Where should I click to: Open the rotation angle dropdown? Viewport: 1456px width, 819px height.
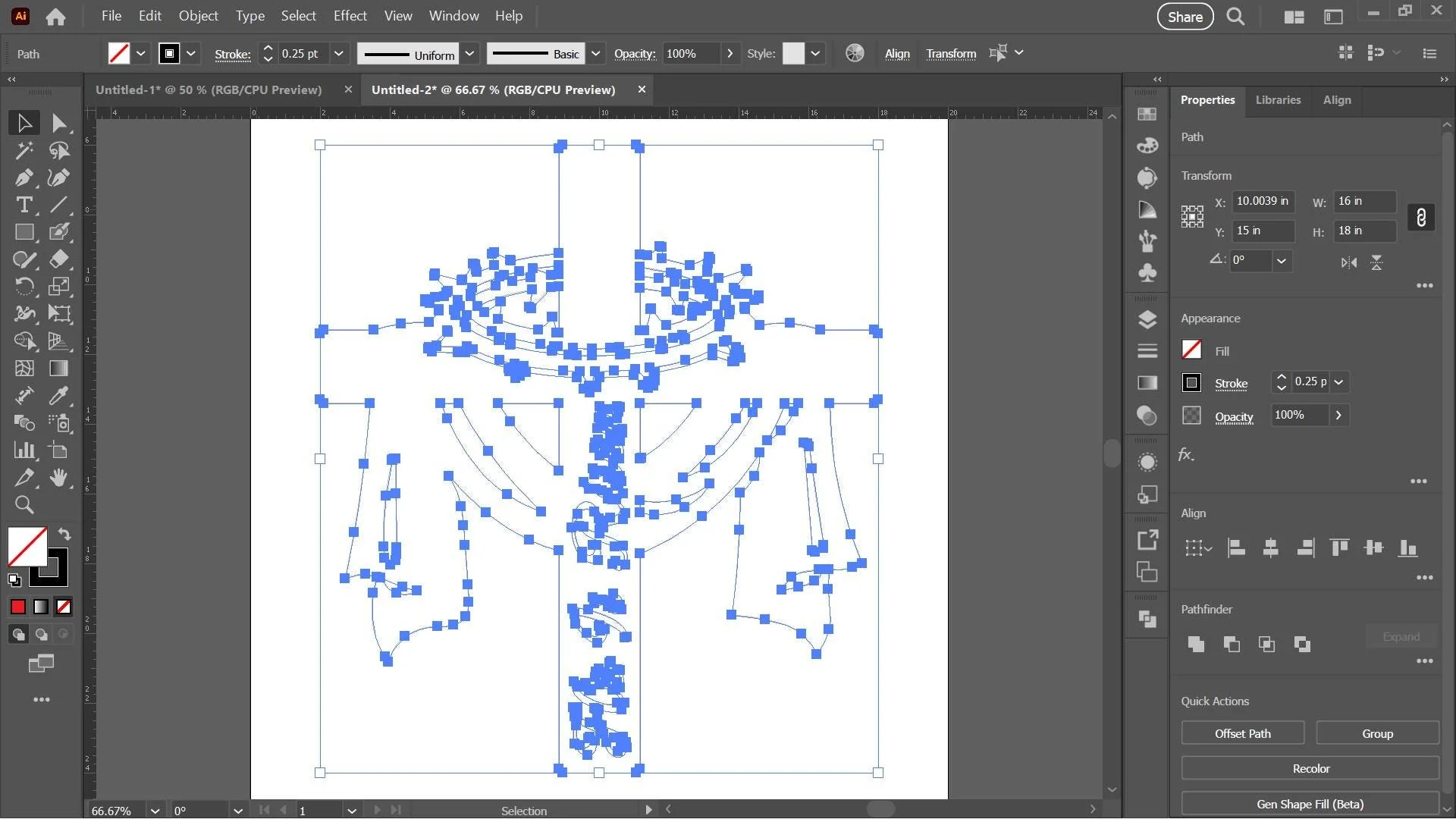[1281, 261]
